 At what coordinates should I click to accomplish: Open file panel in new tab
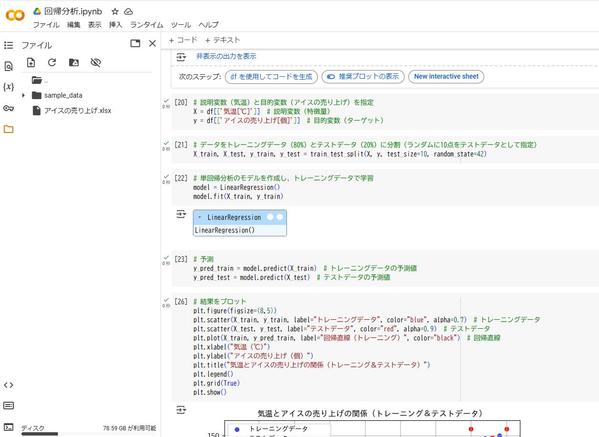pyautogui.click(x=135, y=43)
